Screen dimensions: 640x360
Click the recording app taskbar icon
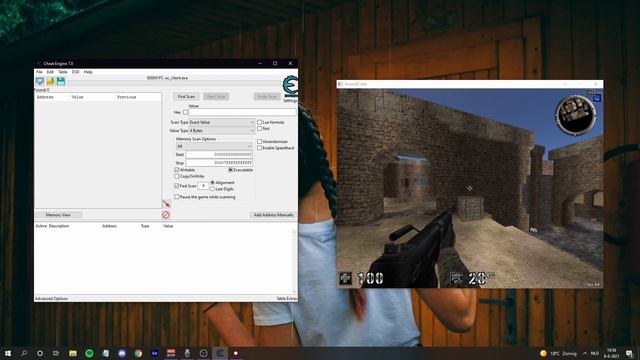coord(236,353)
